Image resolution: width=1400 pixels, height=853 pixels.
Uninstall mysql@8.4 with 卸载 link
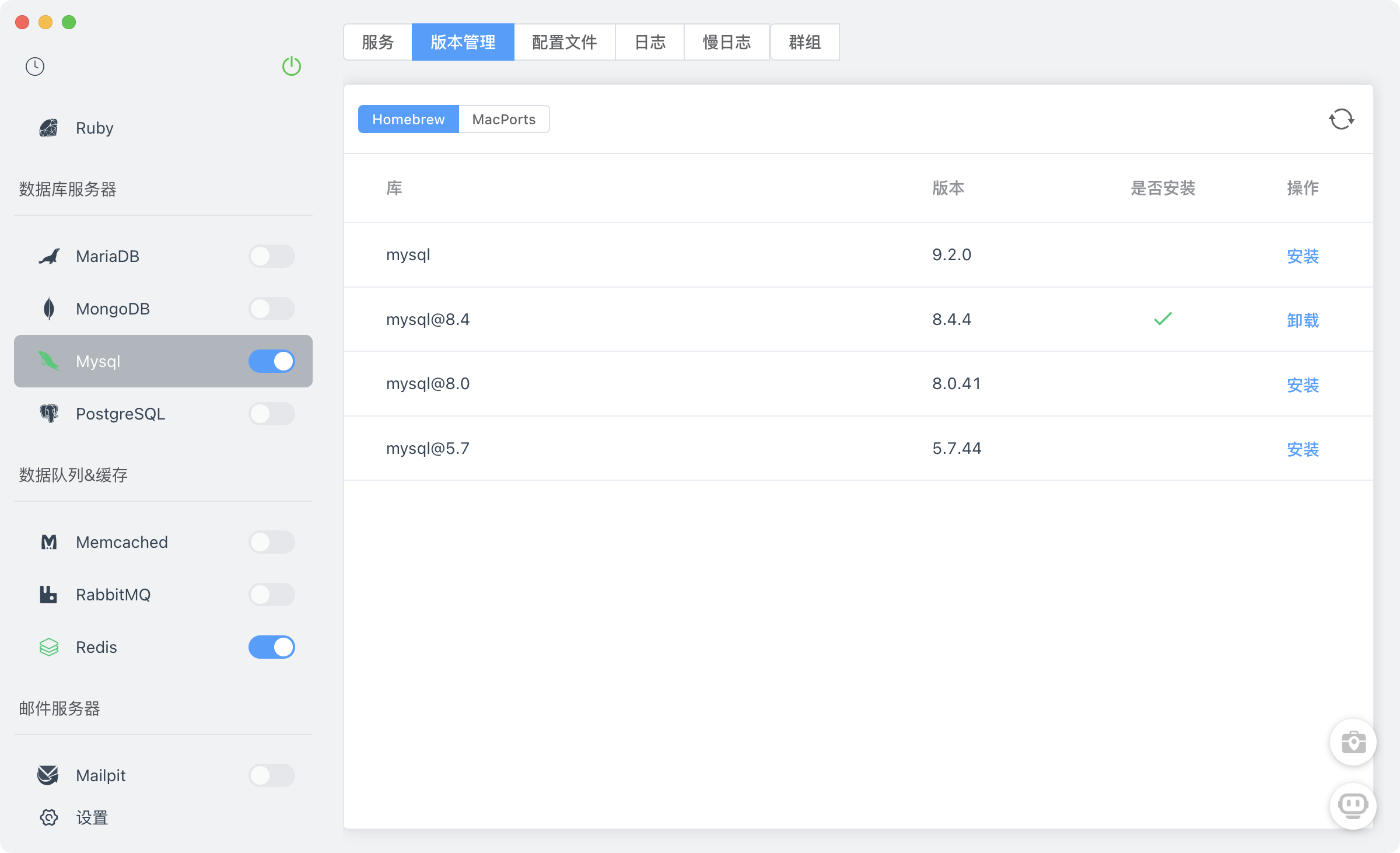click(1303, 320)
